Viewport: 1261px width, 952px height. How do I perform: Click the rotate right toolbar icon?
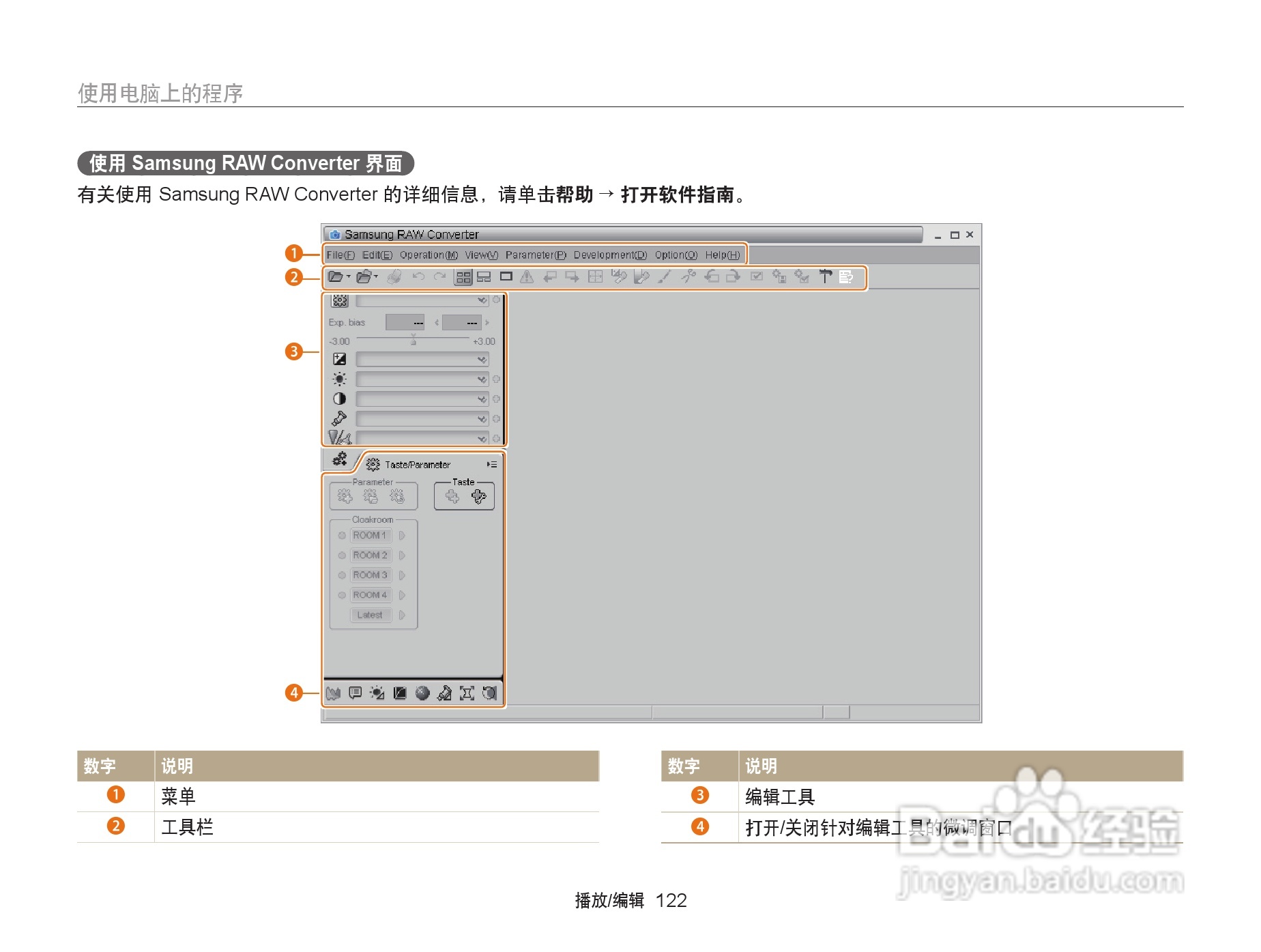click(x=734, y=277)
